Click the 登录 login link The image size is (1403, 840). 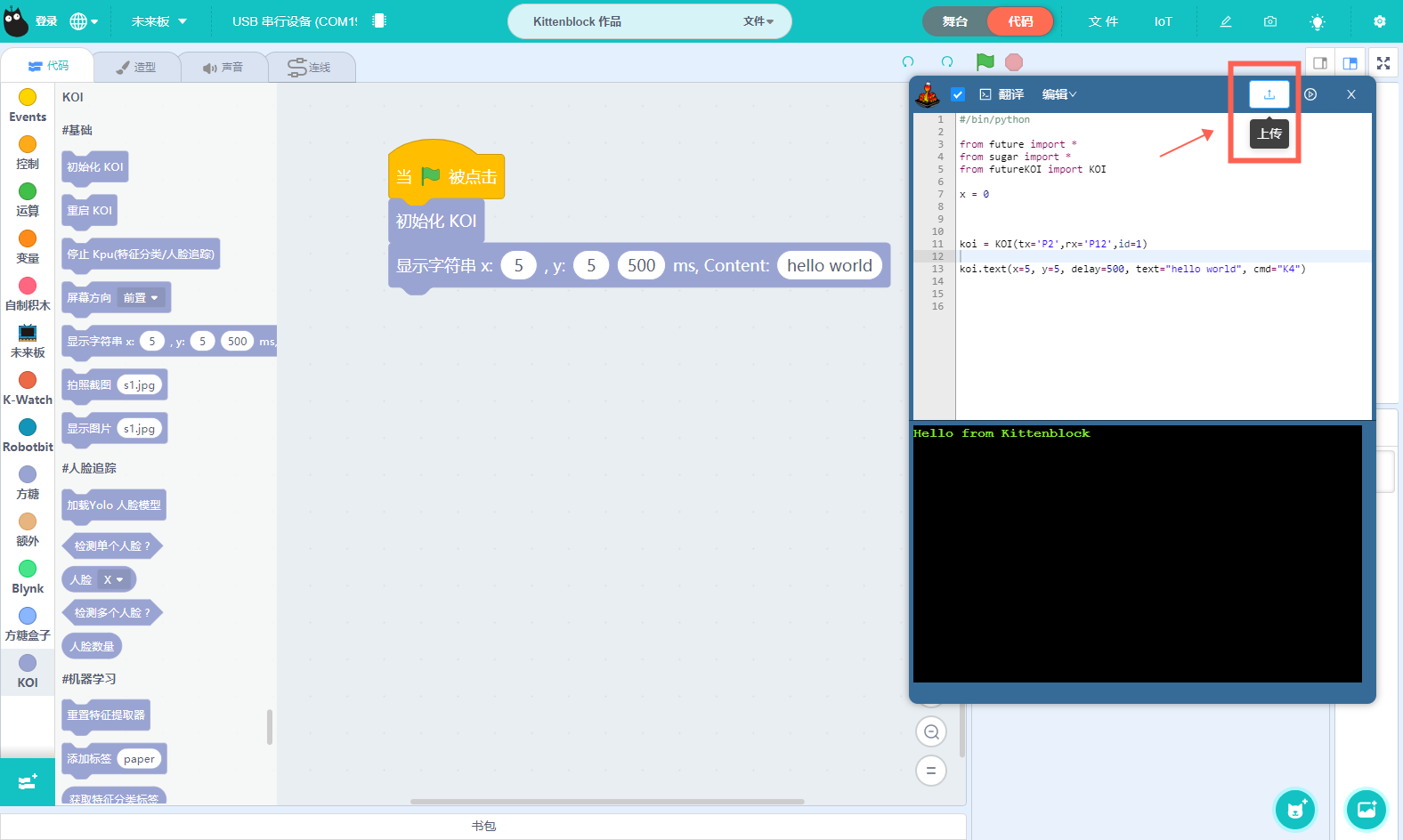coord(46,21)
